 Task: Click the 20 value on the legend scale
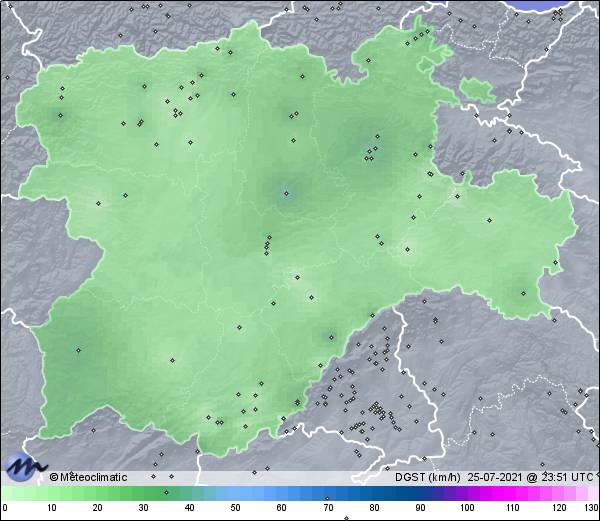[98, 508]
